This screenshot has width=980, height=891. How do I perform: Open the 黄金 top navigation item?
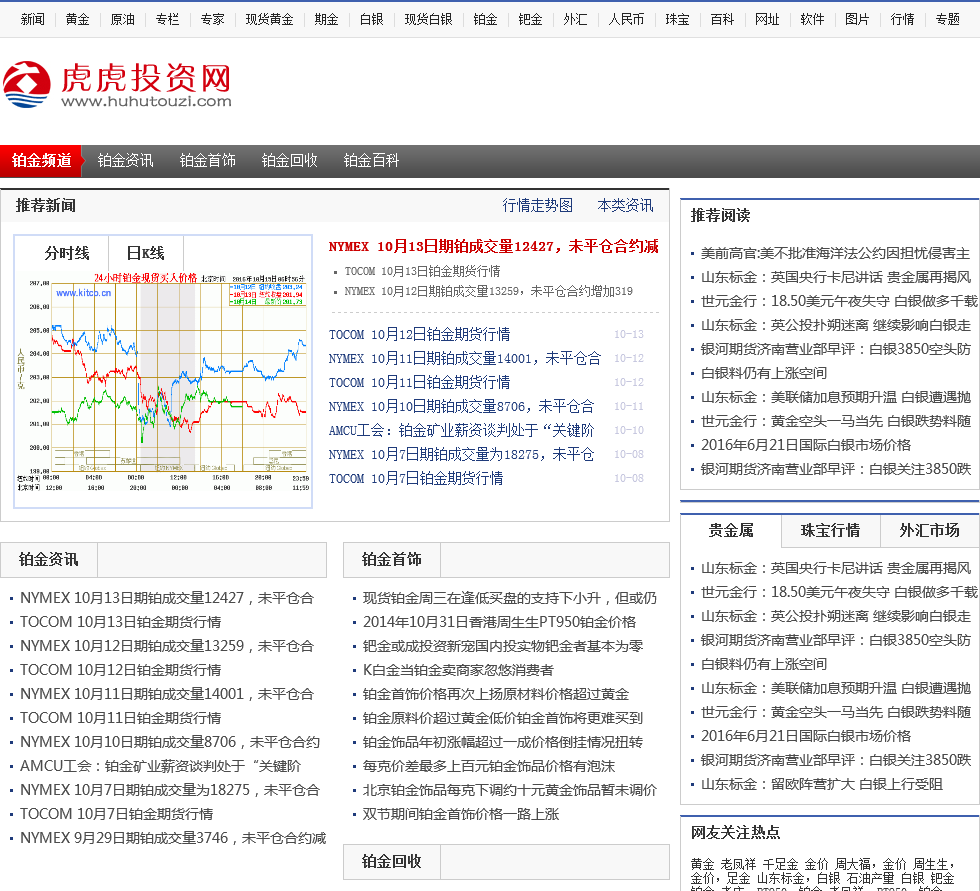tap(77, 19)
